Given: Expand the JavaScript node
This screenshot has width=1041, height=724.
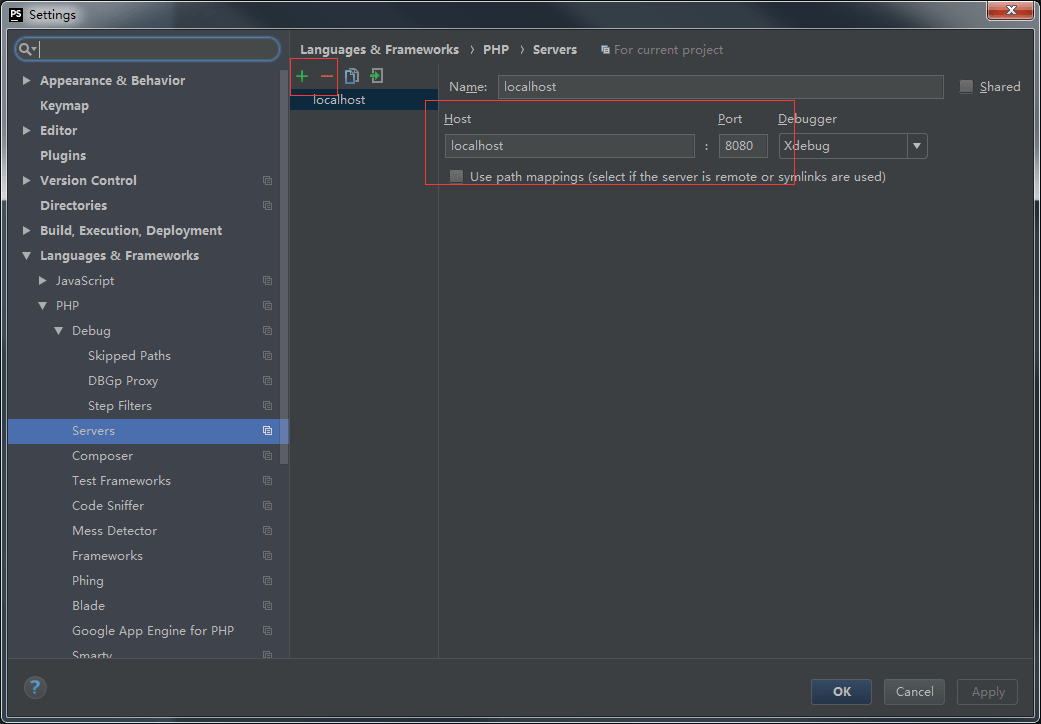Looking at the screenshot, I should (x=42, y=281).
